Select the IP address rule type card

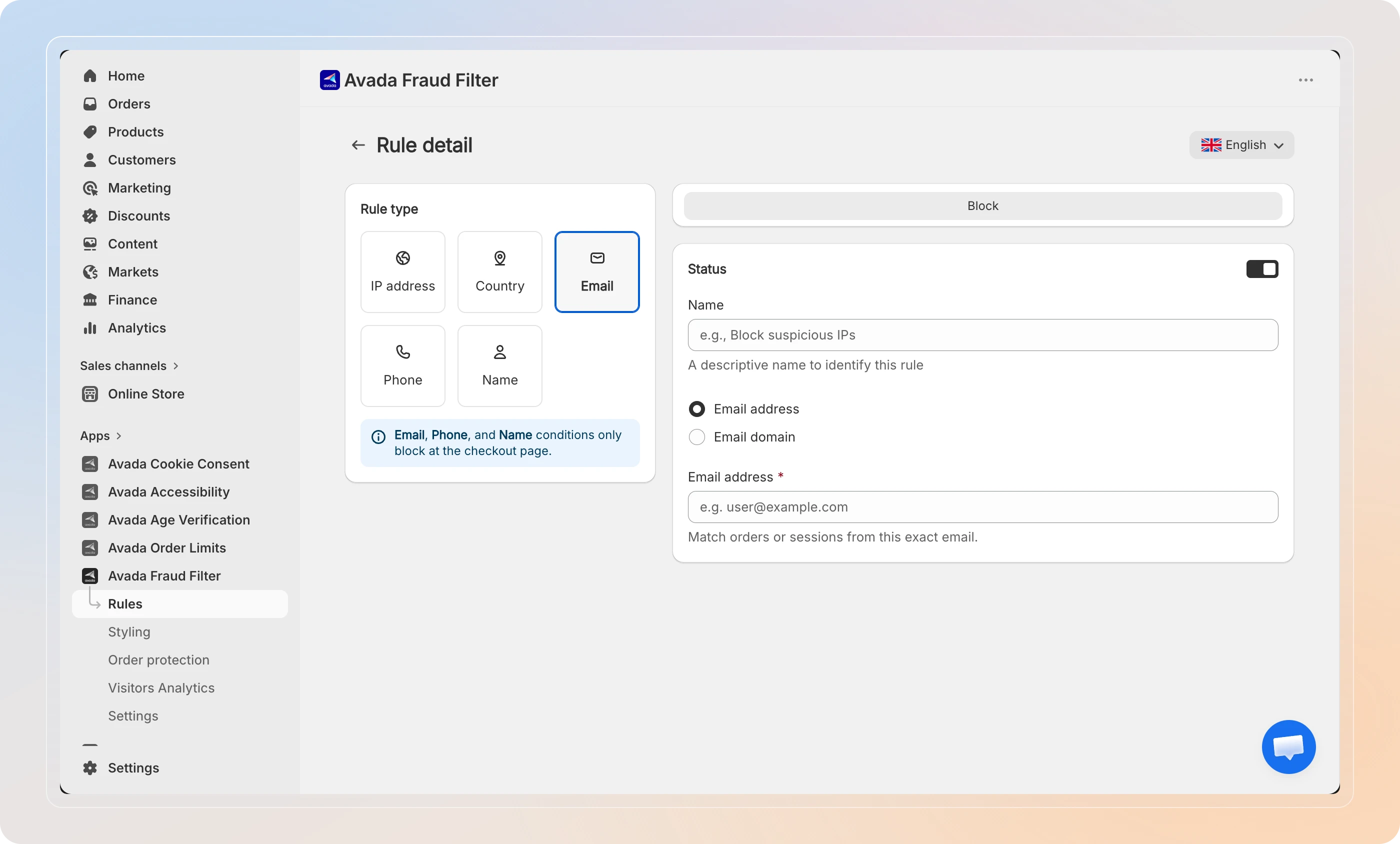point(403,271)
